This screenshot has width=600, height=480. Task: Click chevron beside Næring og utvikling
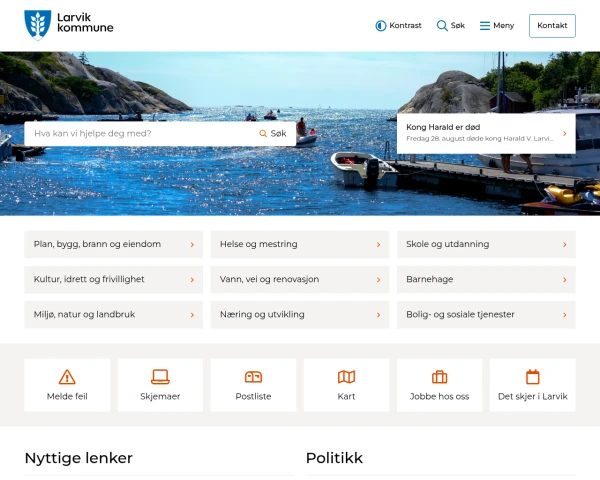pyautogui.click(x=378, y=315)
